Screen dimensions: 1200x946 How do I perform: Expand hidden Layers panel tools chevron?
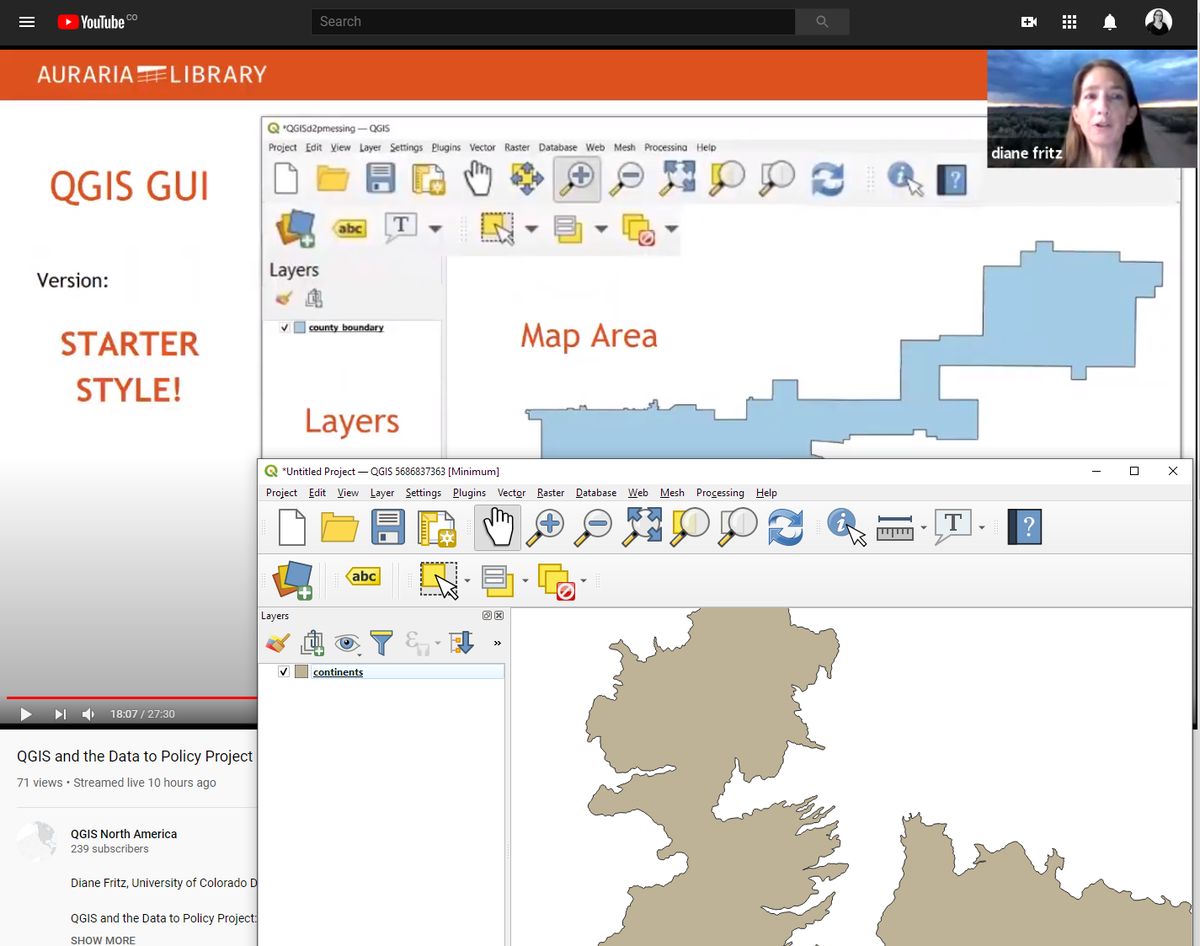[x=497, y=643]
